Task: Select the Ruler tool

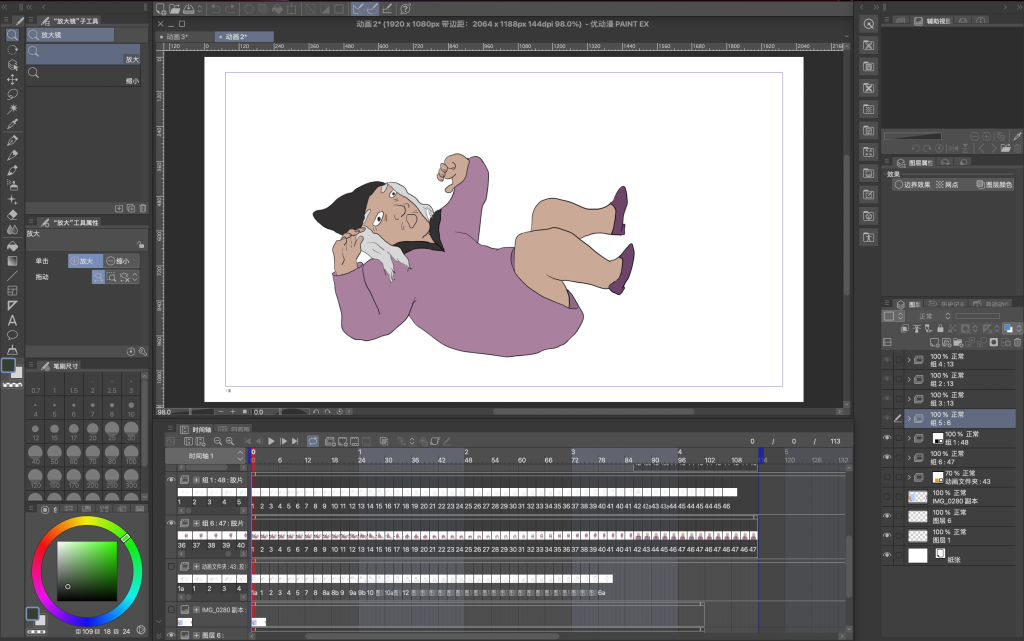Action: tap(12, 305)
